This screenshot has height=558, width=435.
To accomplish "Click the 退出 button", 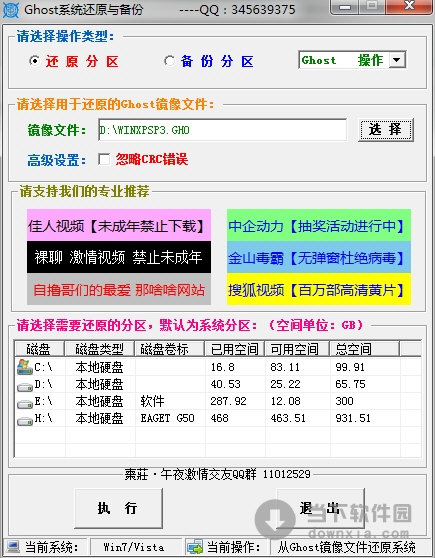I will [320, 508].
